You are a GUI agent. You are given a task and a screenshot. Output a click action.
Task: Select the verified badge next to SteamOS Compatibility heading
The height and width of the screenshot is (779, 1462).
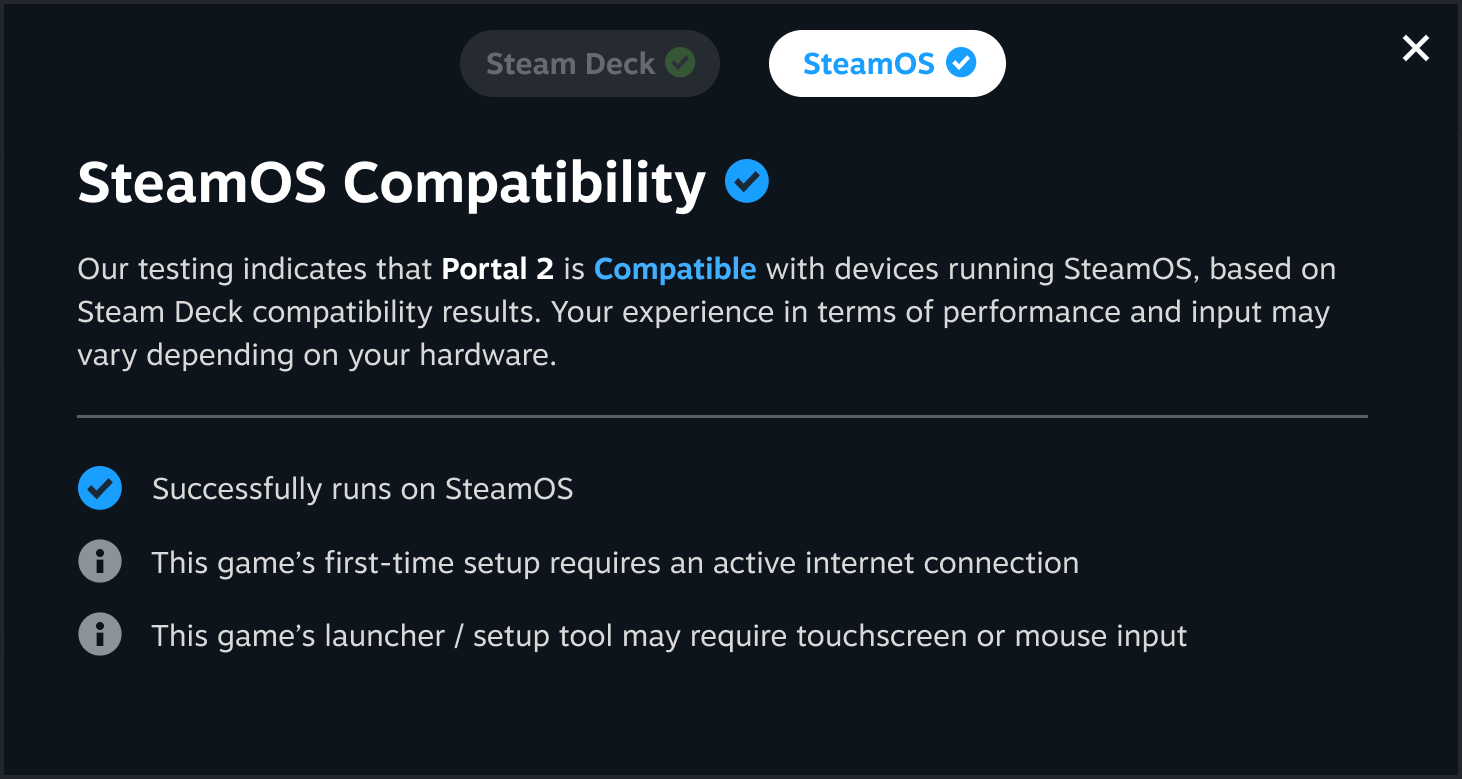pos(745,181)
